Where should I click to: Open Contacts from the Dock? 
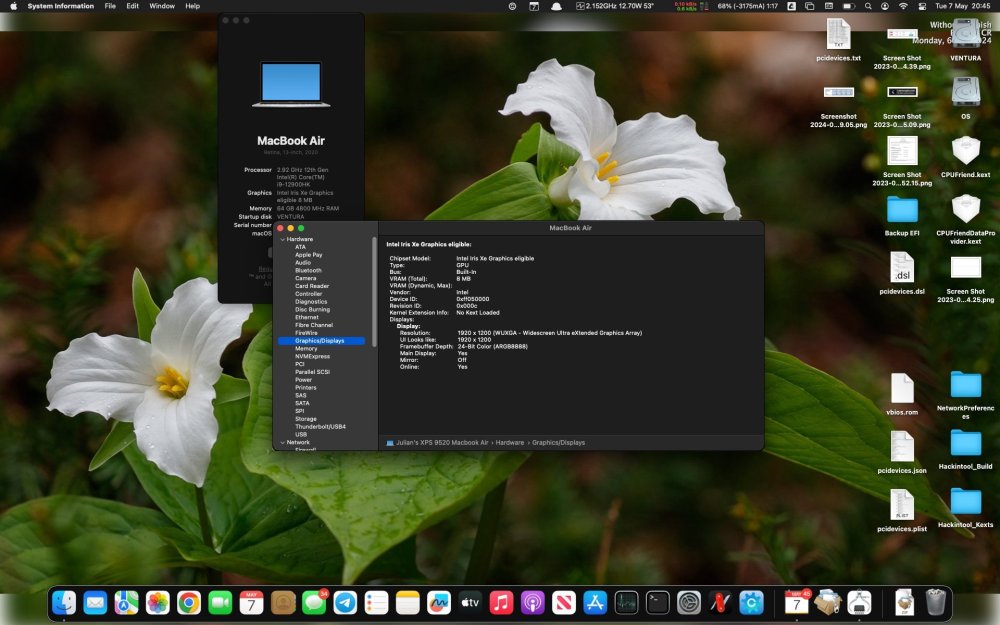pyautogui.click(x=283, y=603)
